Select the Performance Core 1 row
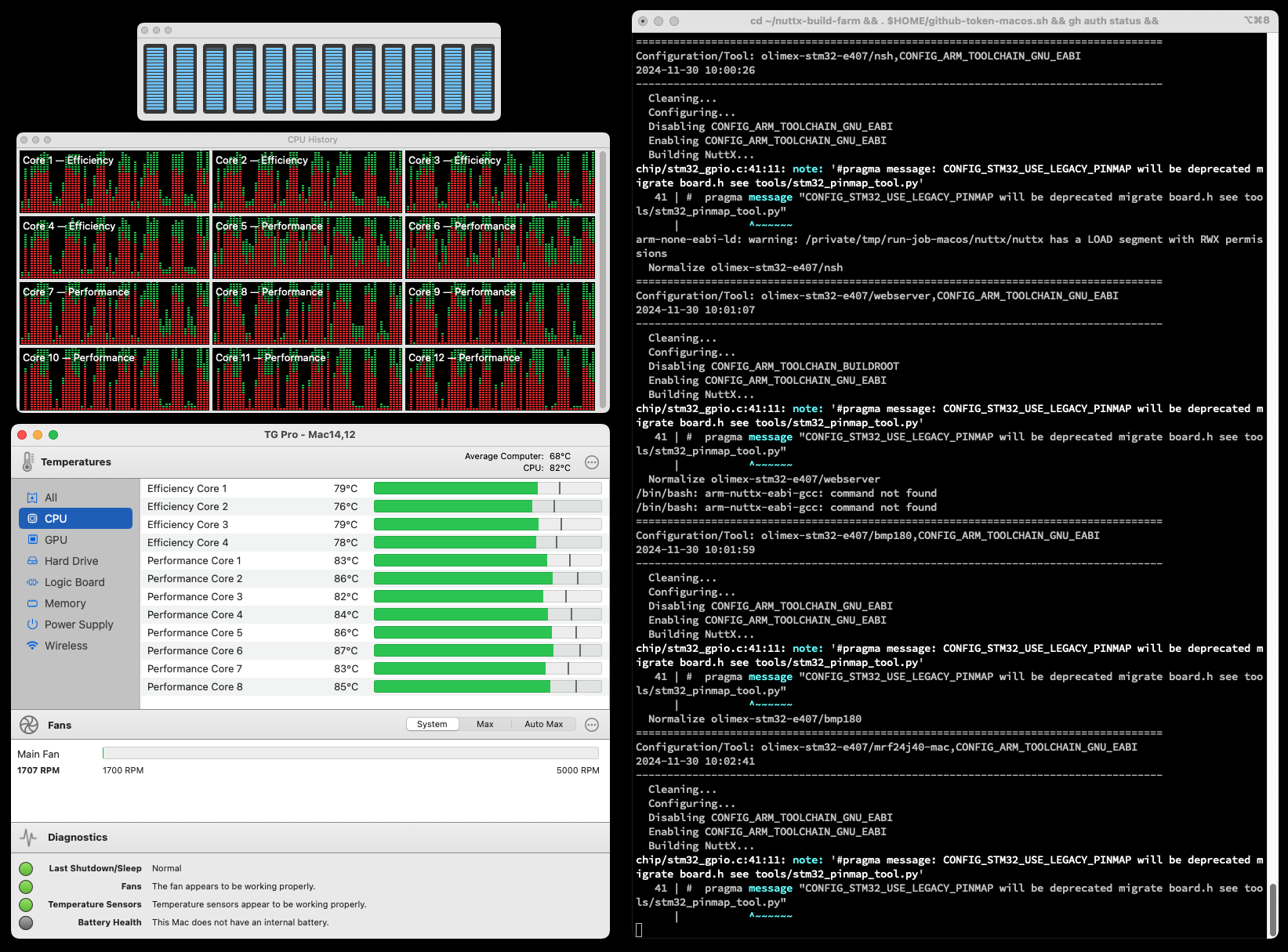This screenshot has height=952, width=1288. coord(375,560)
